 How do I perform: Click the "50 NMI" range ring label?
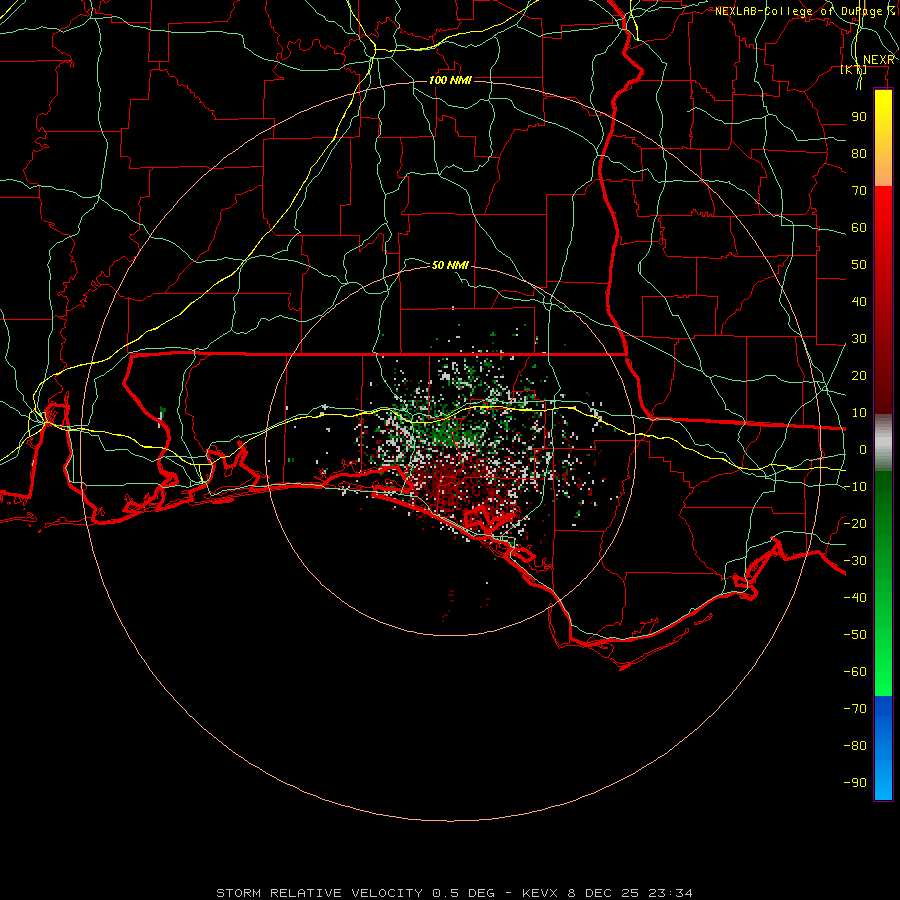click(450, 265)
